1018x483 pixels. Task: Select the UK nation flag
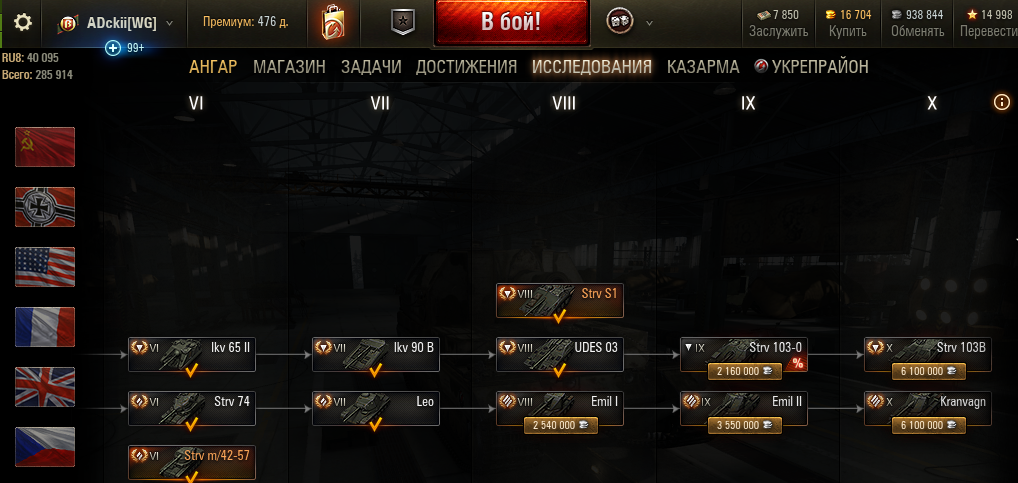pyautogui.click(x=45, y=387)
